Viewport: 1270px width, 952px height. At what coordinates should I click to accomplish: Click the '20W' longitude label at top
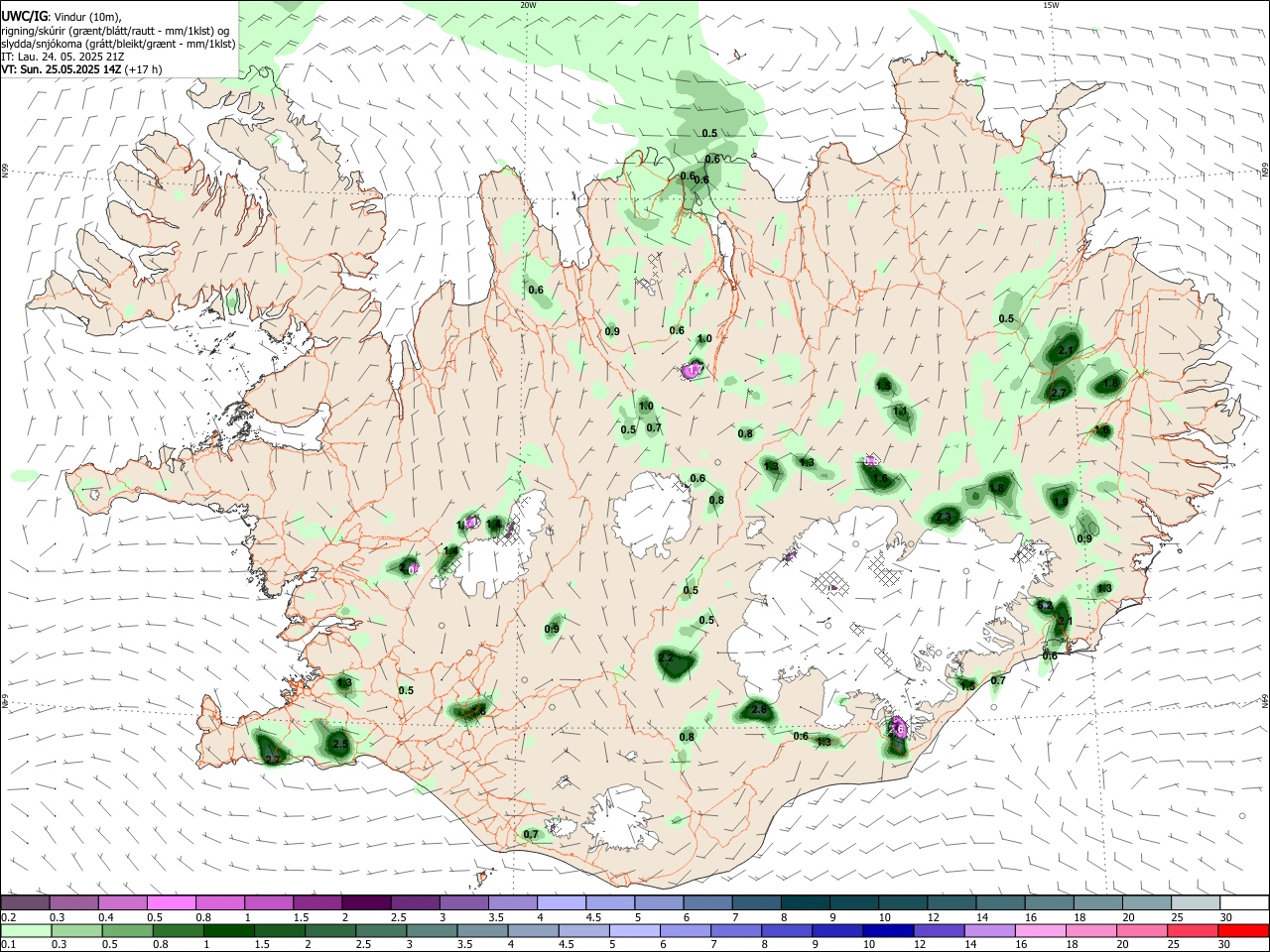pyautogui.click(x=528, y=5)
